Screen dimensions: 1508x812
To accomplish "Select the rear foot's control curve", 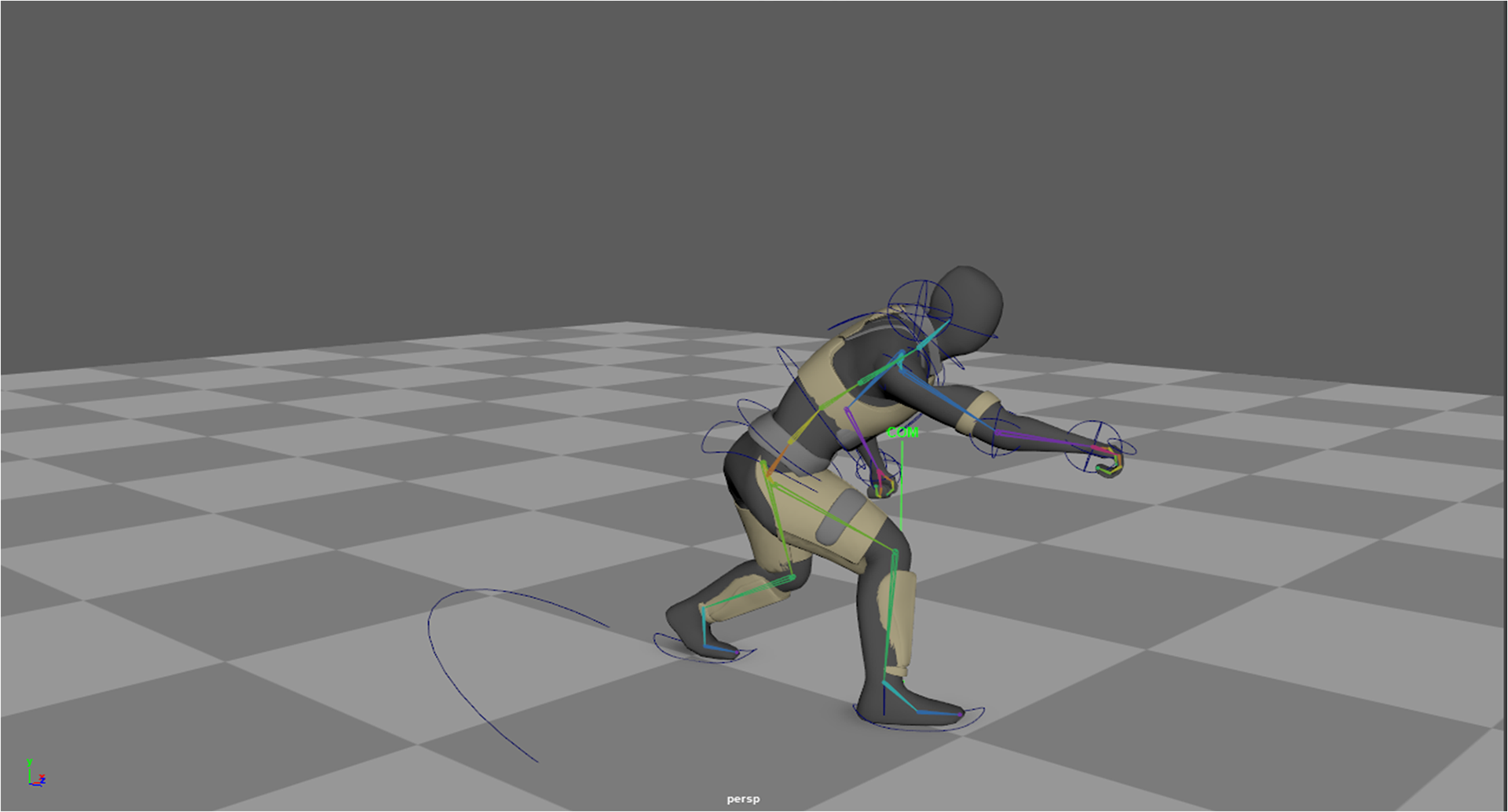I will click(x=705, y=649).
